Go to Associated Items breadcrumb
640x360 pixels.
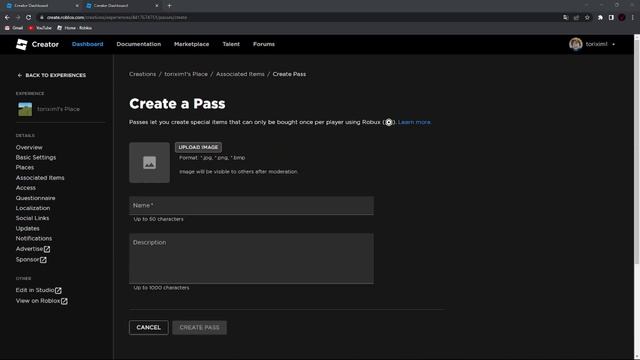point(240,74)
